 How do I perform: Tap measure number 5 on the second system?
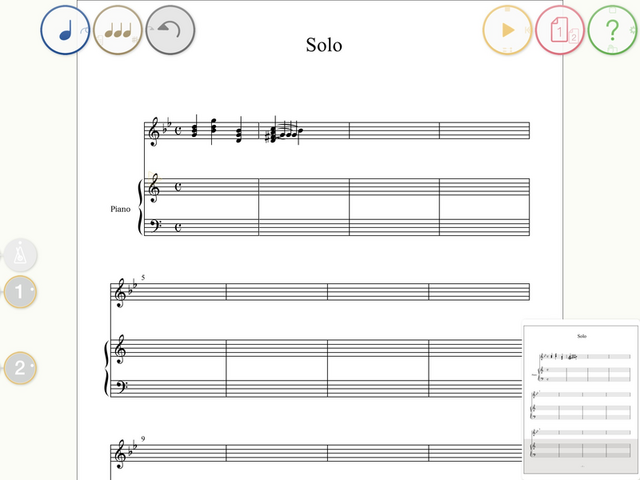coord(143,278)
